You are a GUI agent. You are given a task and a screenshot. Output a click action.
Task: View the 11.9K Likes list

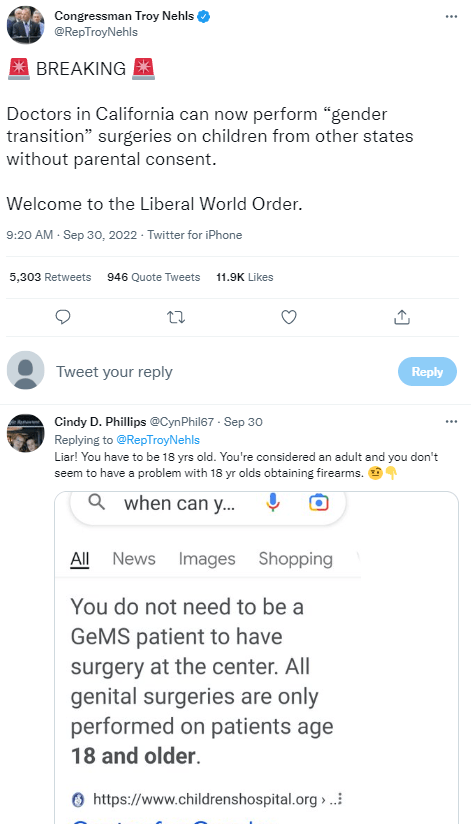pos(244,277)
